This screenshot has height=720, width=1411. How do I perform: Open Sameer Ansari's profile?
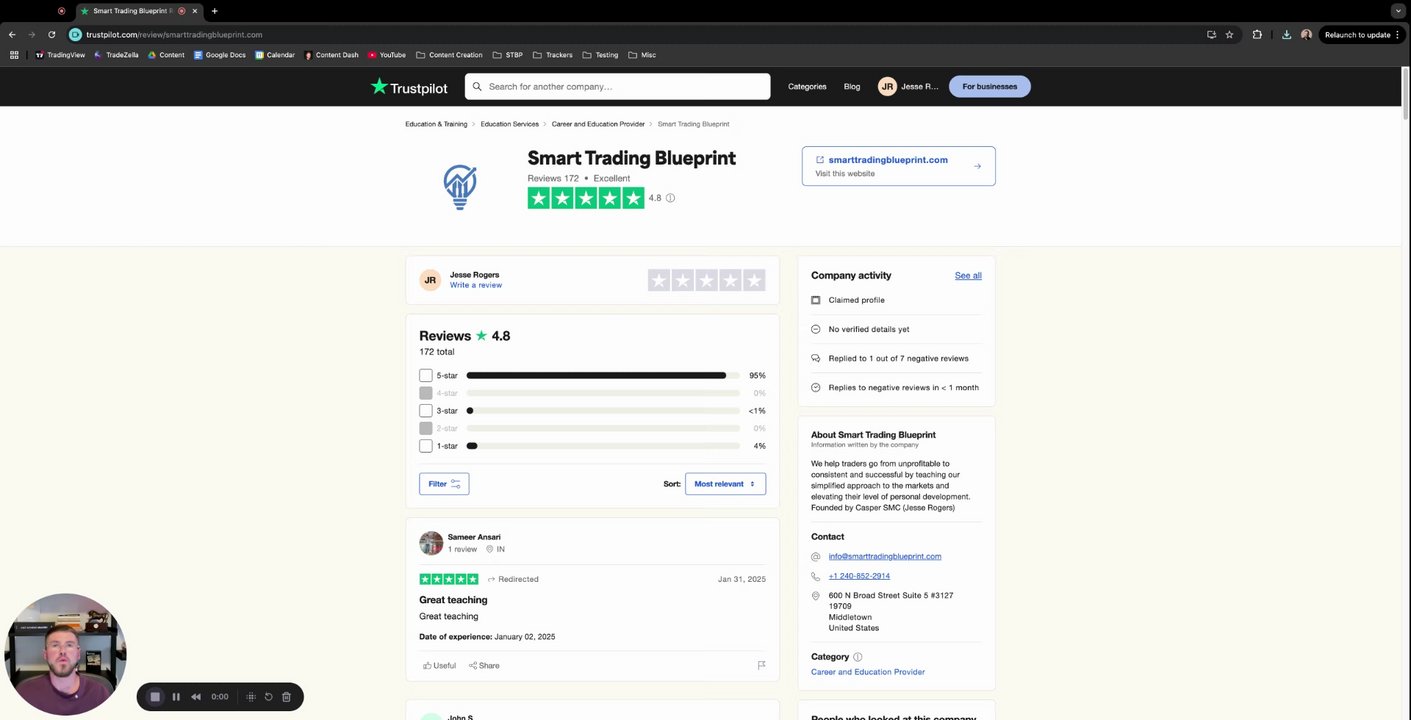(x=474, y=537)
